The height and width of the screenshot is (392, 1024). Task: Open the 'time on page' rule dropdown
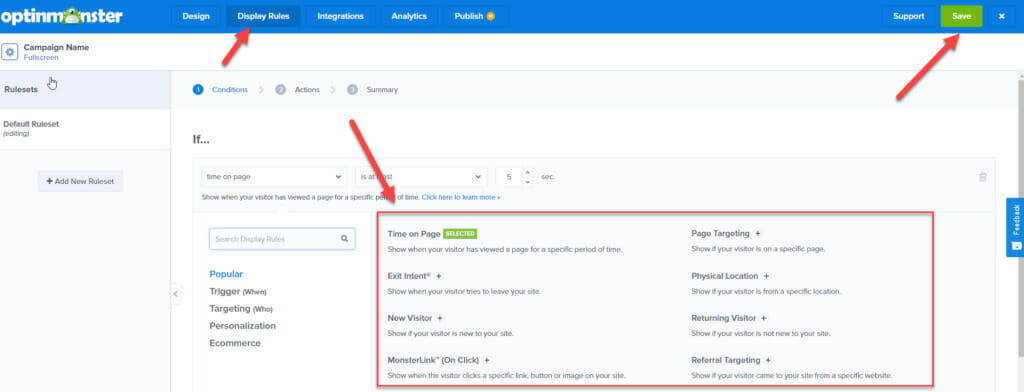(x=274, y=176)
